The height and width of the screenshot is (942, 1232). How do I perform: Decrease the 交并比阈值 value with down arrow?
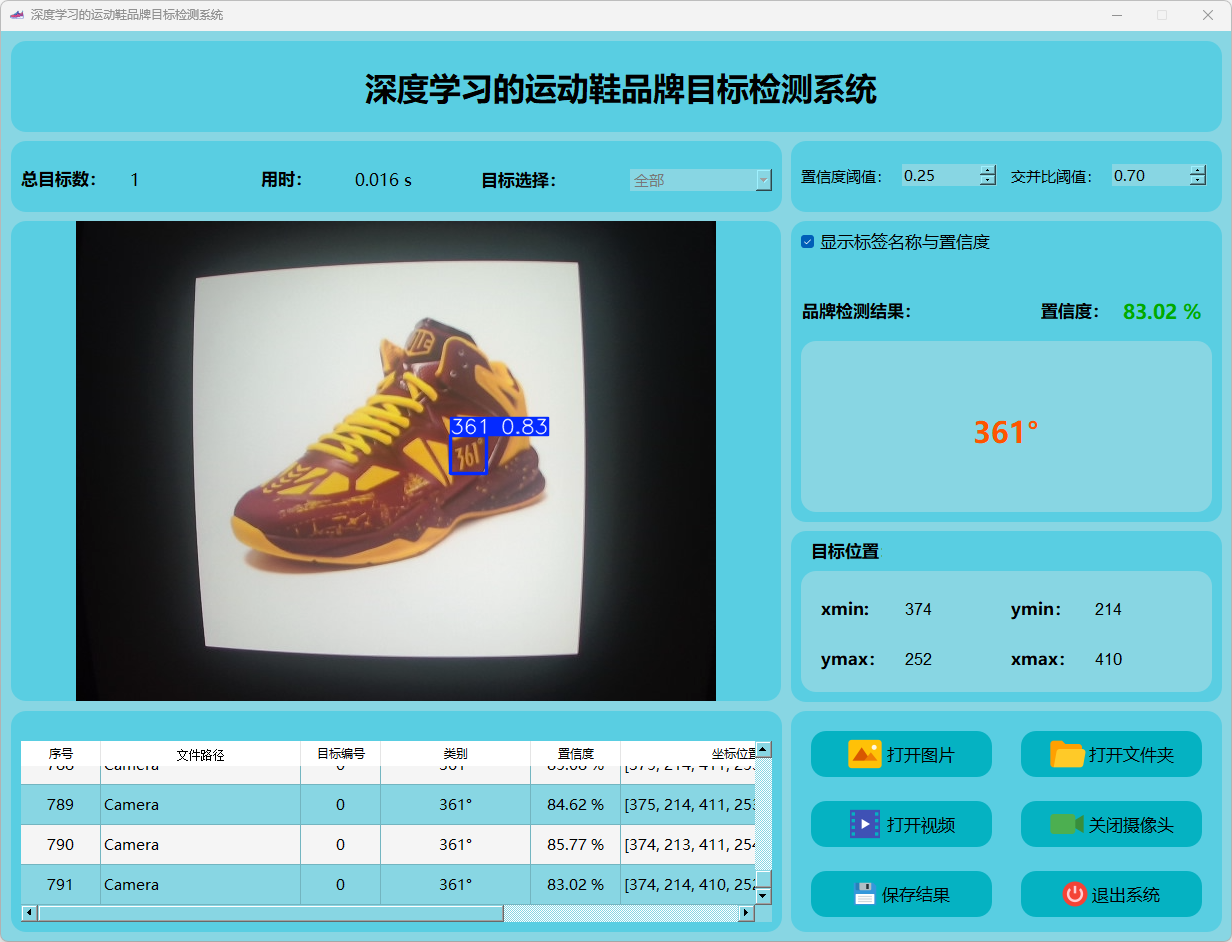coord(1198,181)
